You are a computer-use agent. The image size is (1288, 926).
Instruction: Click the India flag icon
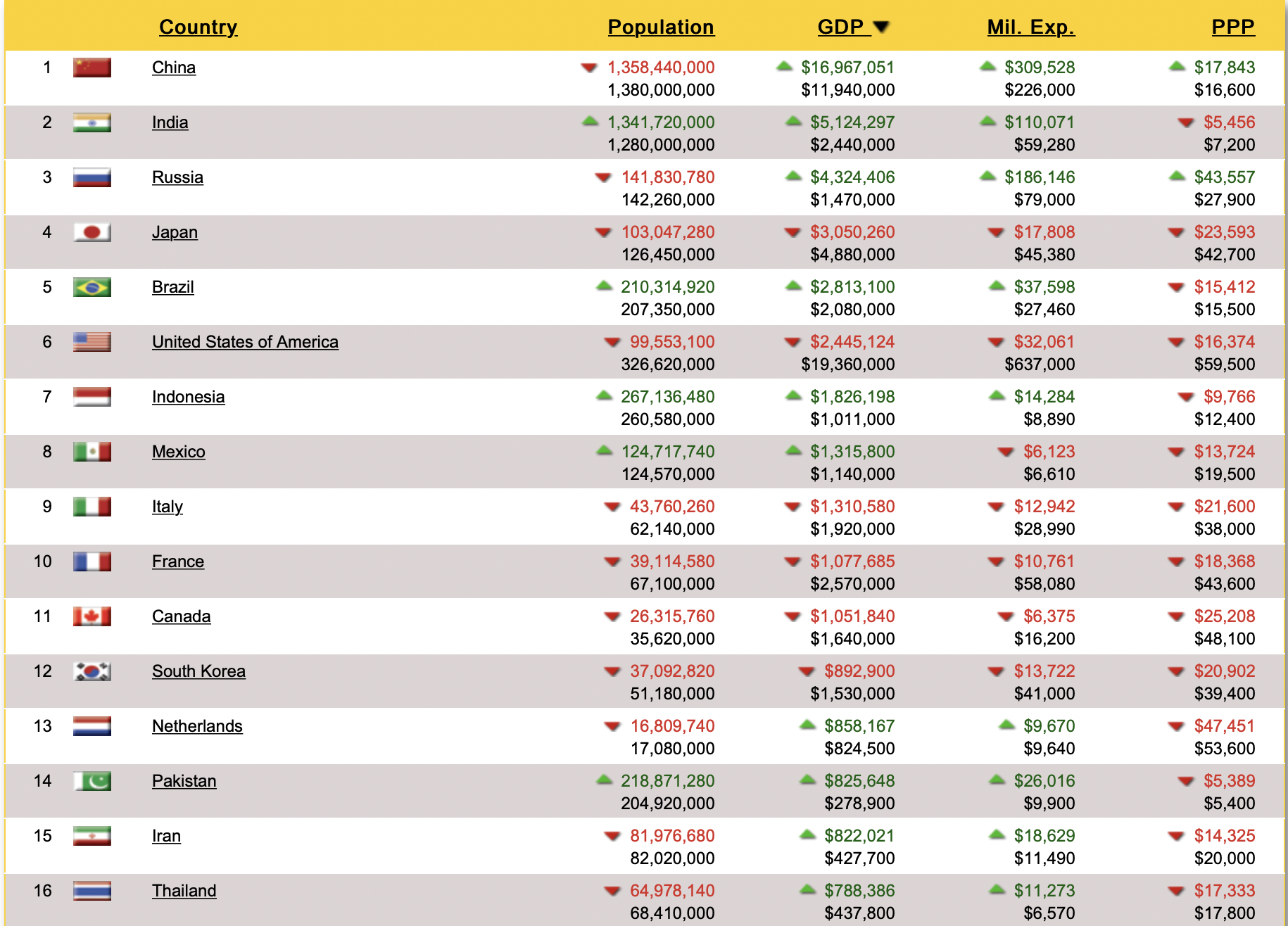click(91, 122)
